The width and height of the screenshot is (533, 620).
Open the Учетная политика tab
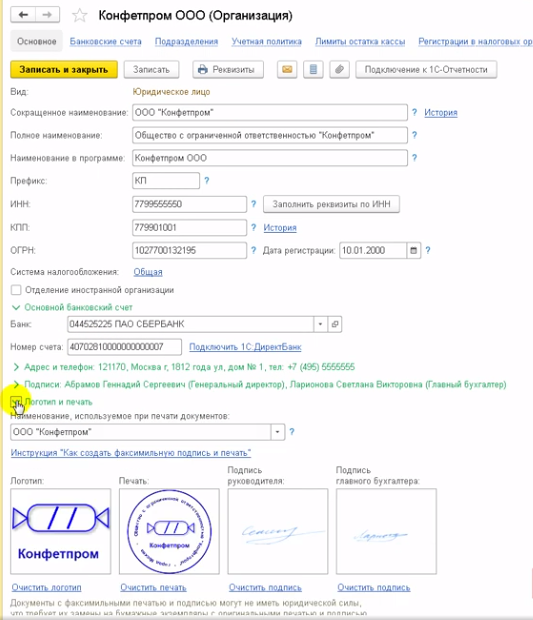[266, 42]
